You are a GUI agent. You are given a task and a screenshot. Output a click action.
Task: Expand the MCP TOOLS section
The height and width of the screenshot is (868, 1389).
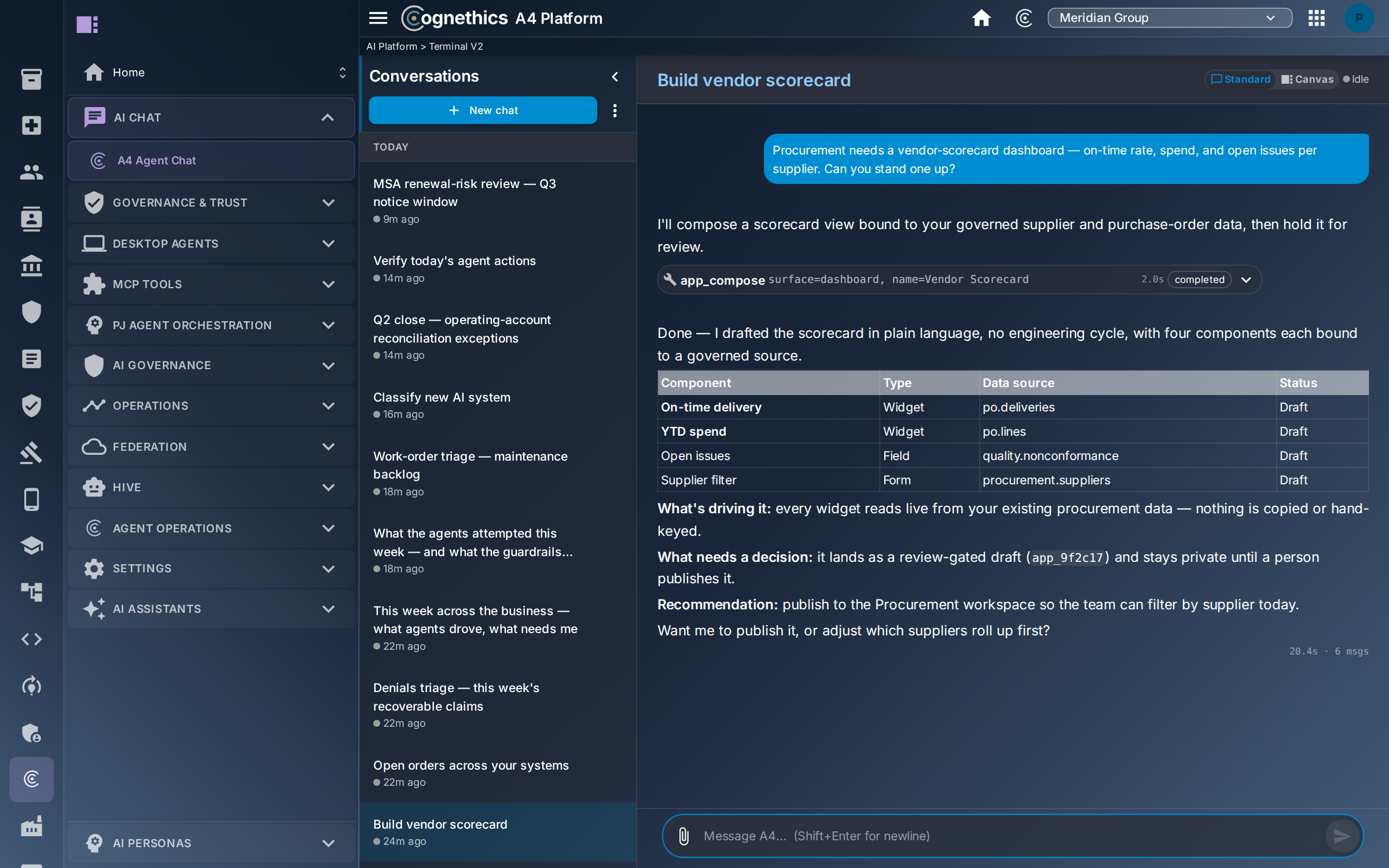click(x=211, y=284)
